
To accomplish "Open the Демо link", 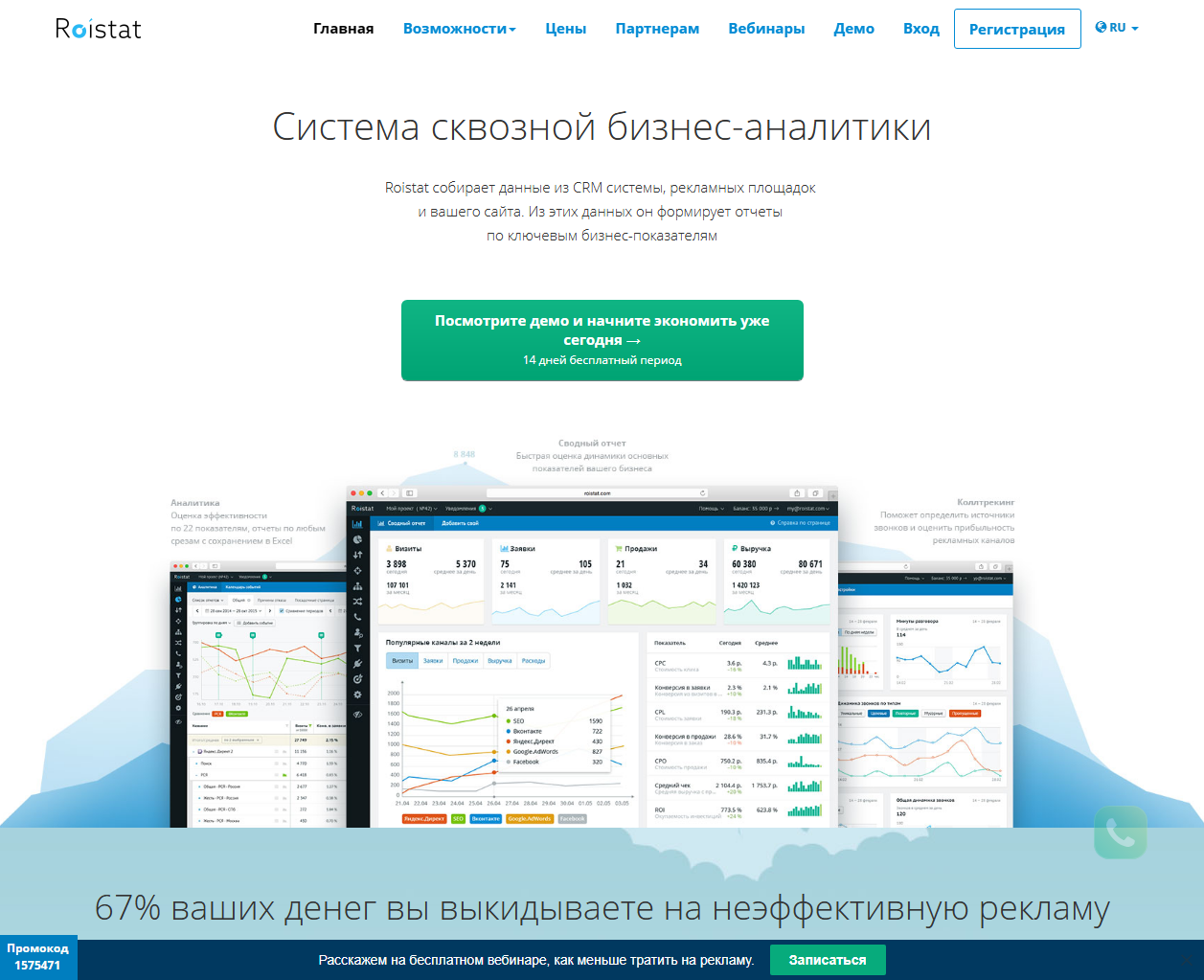I will (x=854, y=29).
